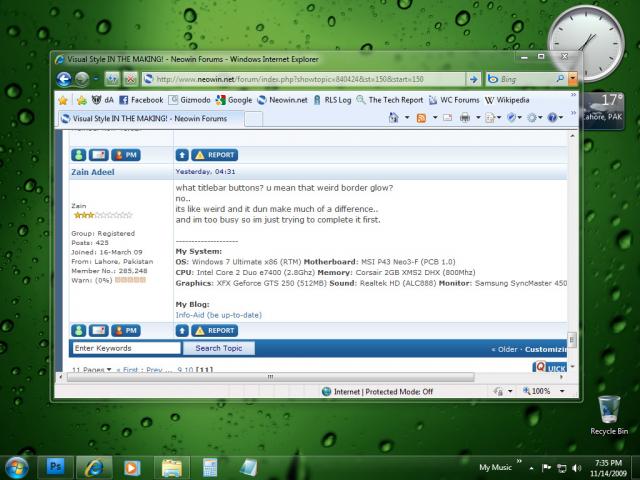Open the Zain Adeel username link
Image resolution: width=640 pixels, height=480 pixels.
pyautogui.click(x=93, y=172)
